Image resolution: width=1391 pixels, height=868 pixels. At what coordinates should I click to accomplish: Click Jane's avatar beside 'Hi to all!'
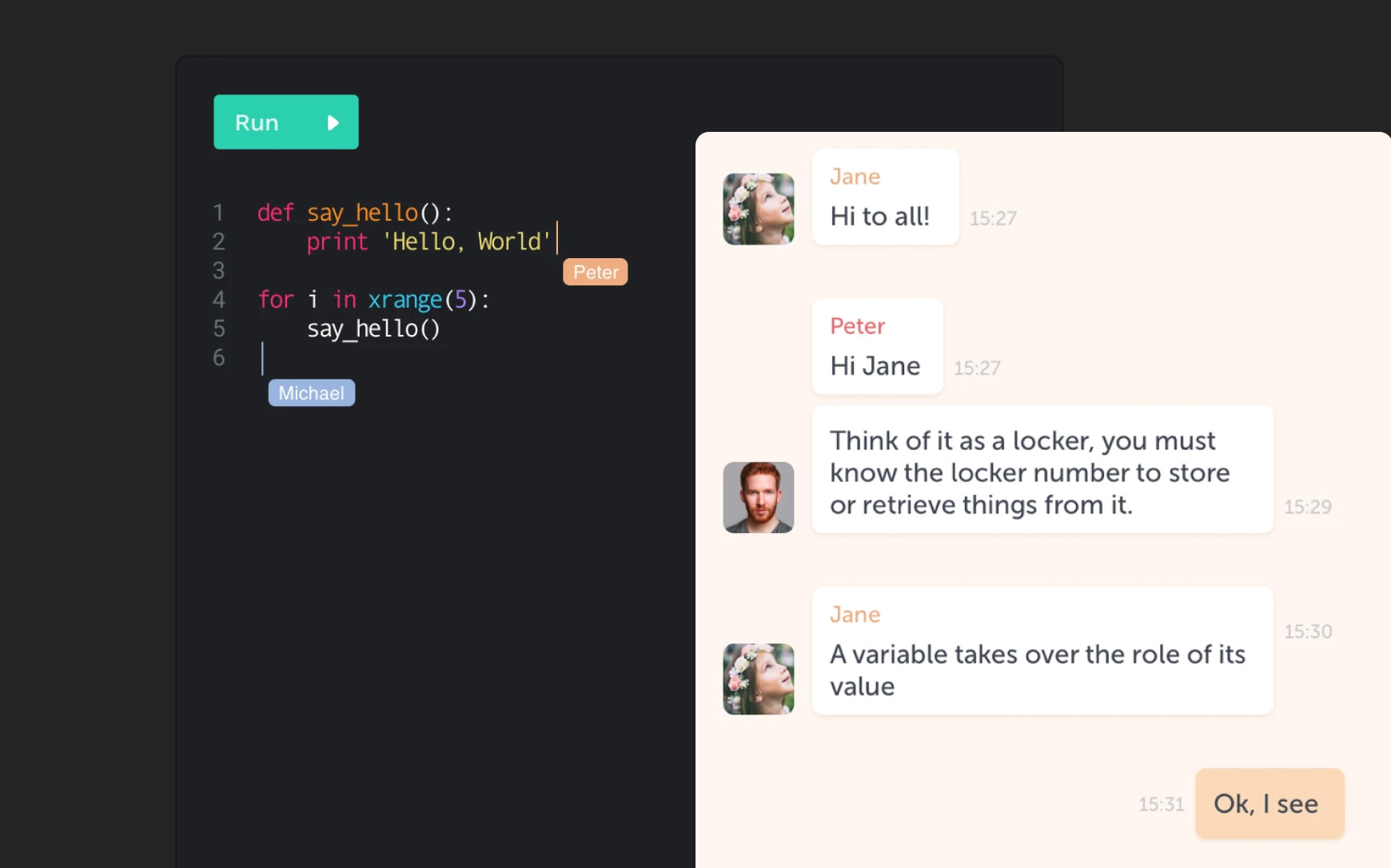tap(758, 209)
